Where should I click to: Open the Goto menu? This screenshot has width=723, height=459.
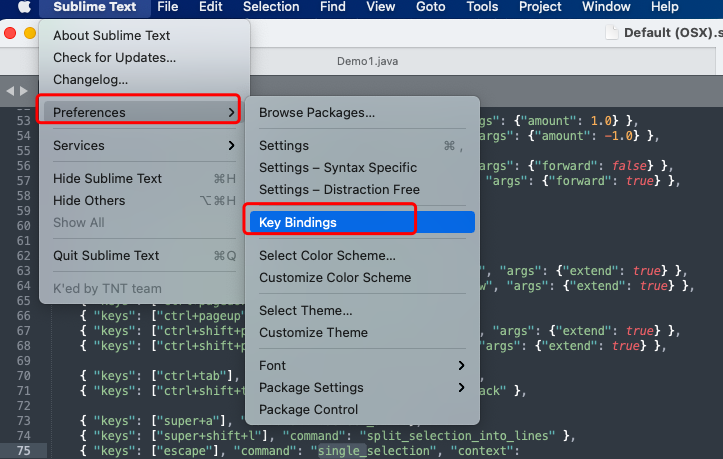click(431, 7)
